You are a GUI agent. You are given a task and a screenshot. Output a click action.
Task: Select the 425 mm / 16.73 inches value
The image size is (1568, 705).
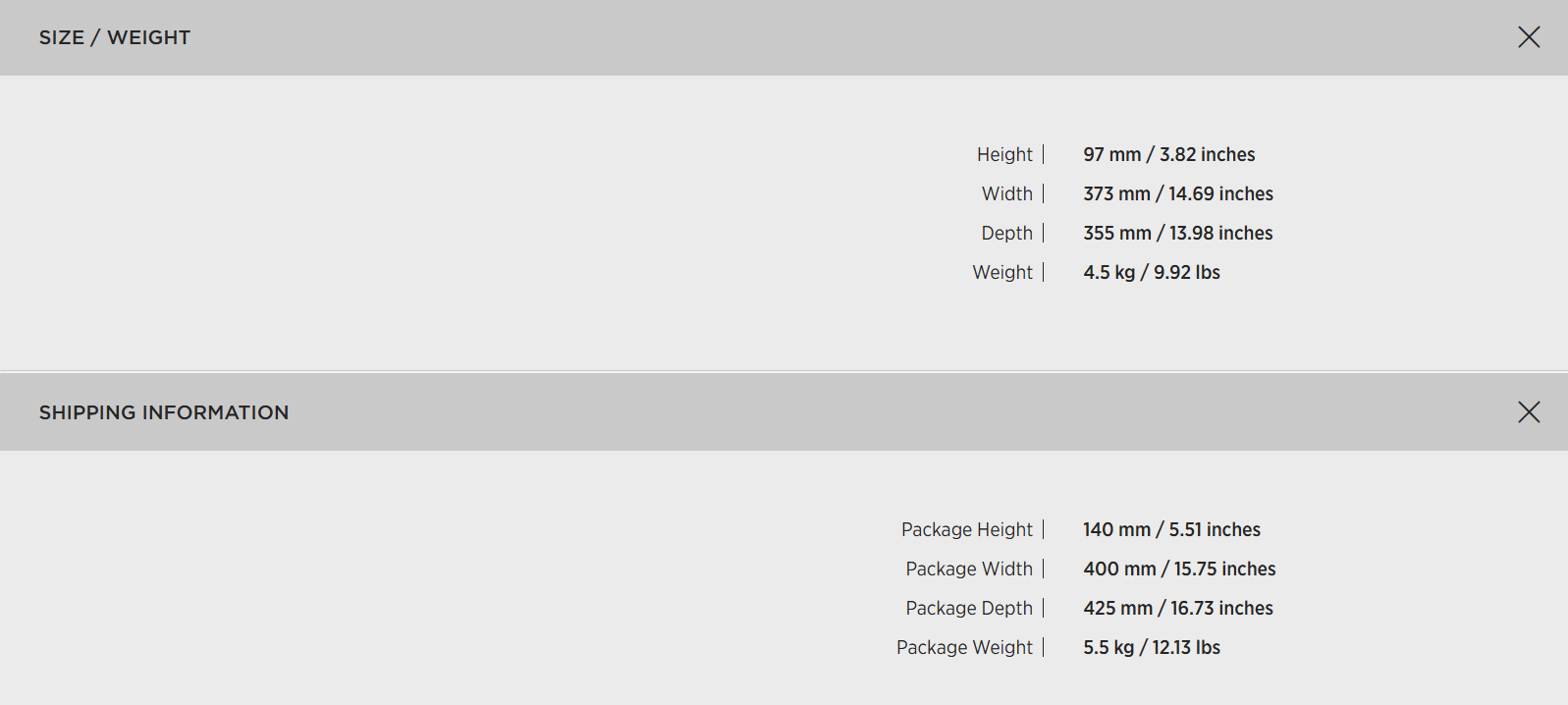point(1178,608)
